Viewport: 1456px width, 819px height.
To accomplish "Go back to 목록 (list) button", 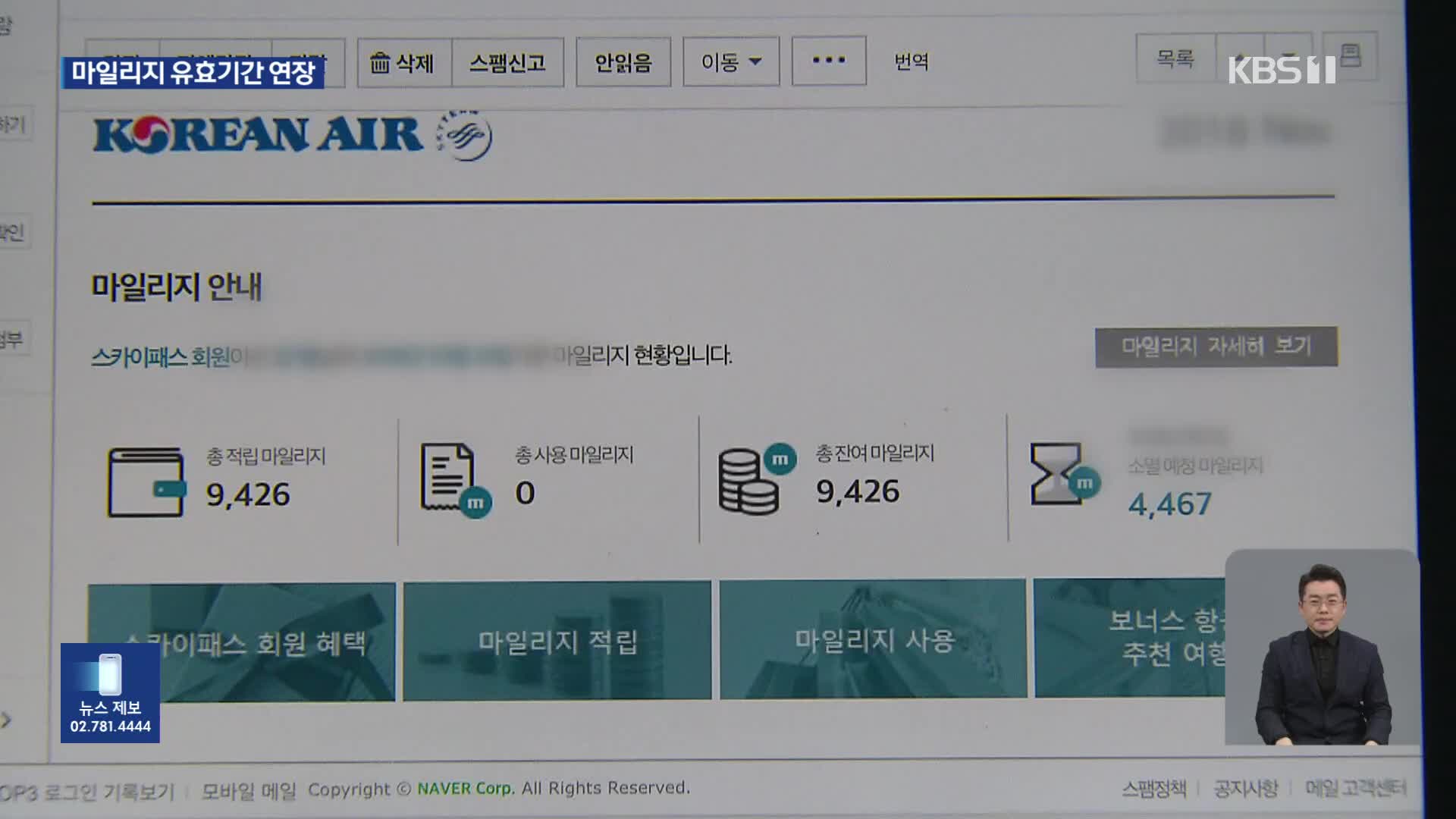I will (1175, 58).
